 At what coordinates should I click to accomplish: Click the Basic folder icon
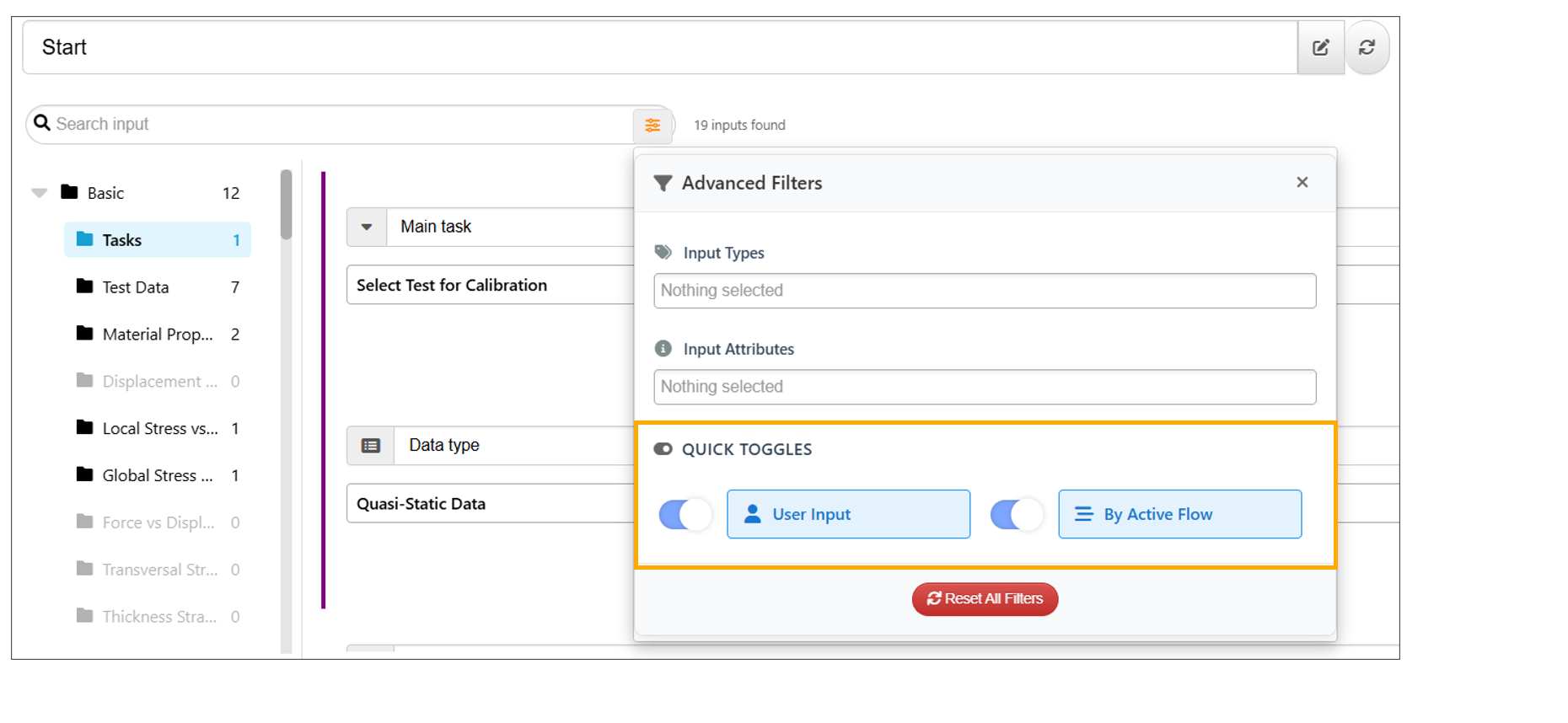coord(70,193)
